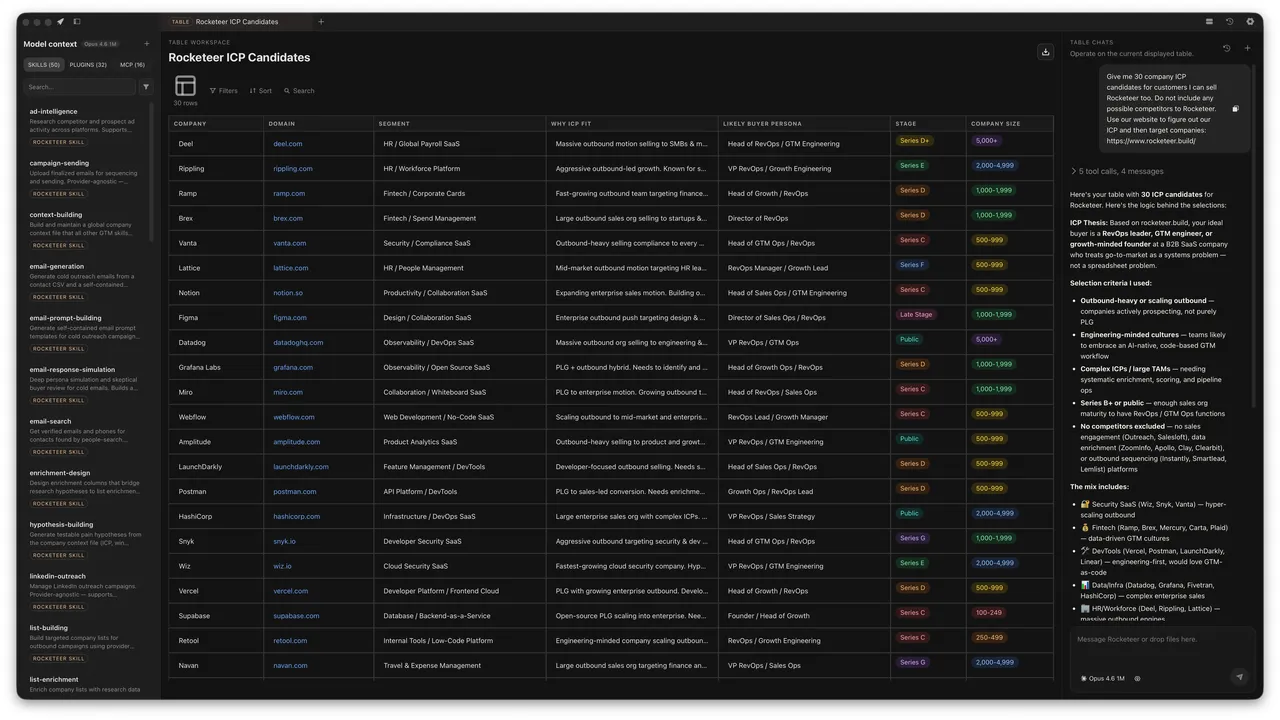Open the skills filter funnel button
This screenshot has height=720, width=1280.
(145, 87)
